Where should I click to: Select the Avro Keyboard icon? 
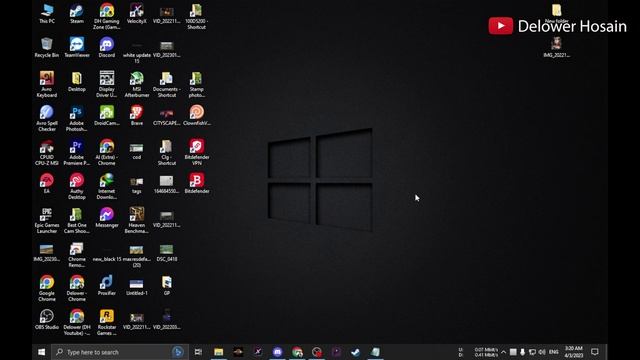[x=47, y=84]
